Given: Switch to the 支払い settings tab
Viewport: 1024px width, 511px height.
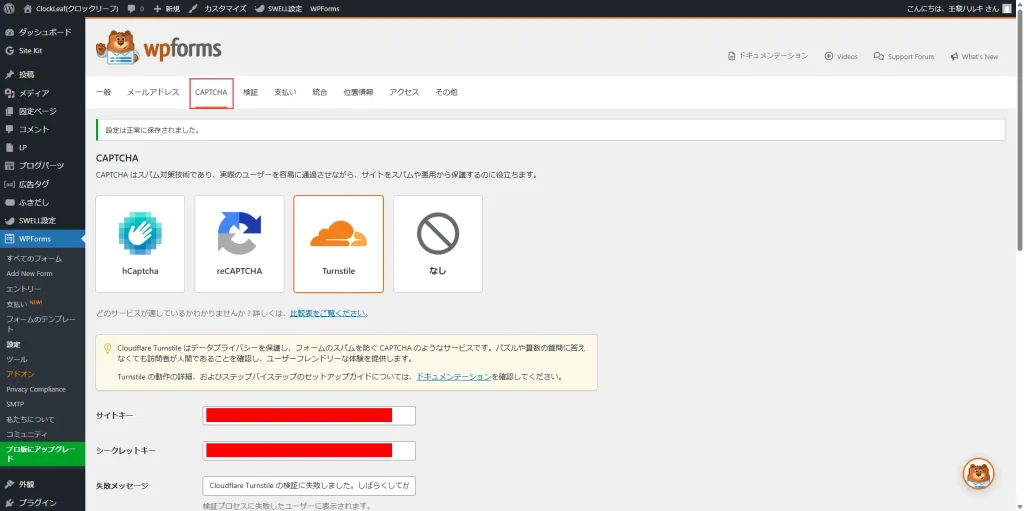Looking at the screenshot, I should click(285, 92).
